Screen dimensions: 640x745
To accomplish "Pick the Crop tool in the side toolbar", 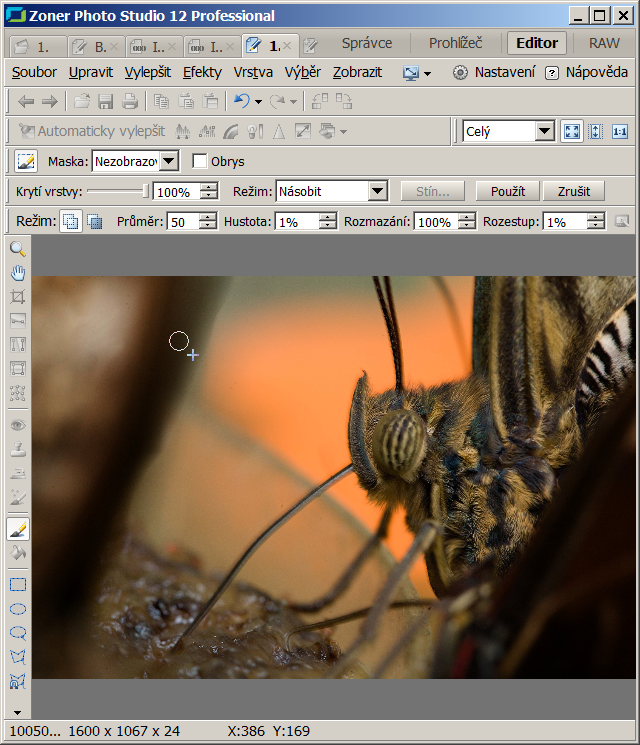I will [x=17, y=297].
